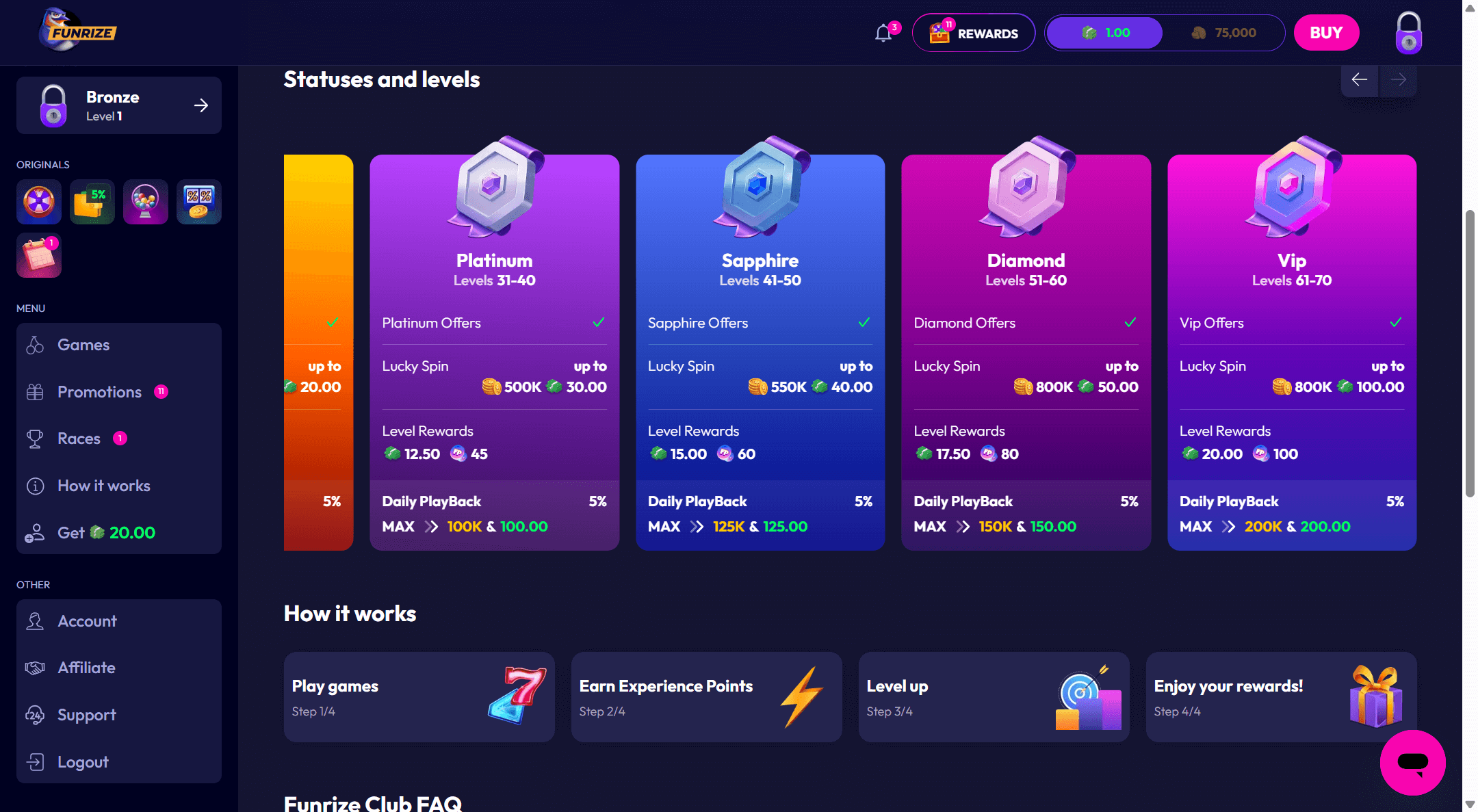Image resolution: width=1478 pixels, height=812 pixels.
Task: Click the pink BUY button
Action: coord(1326,33)
